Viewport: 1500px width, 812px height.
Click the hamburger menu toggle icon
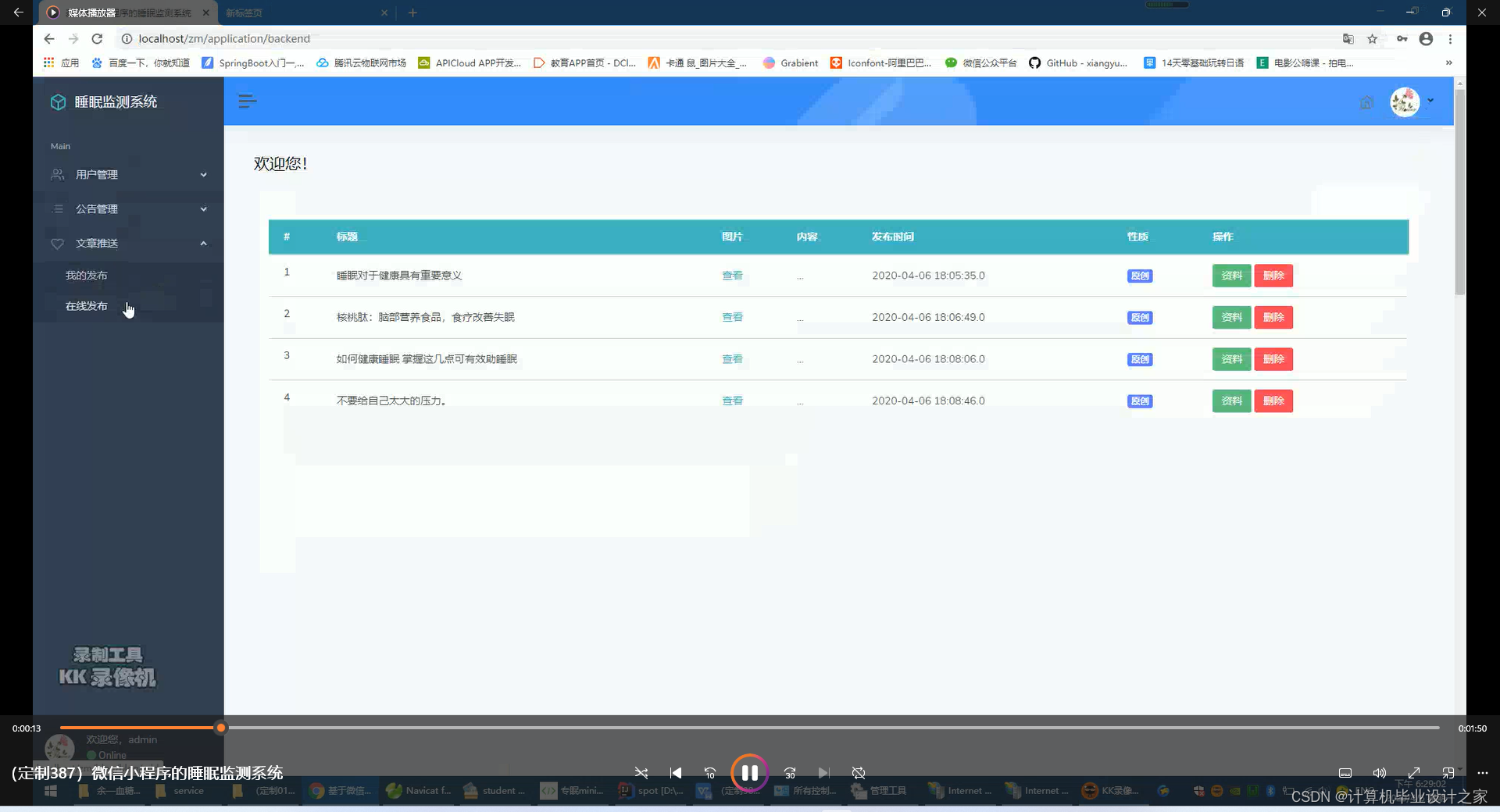(247, 101)
